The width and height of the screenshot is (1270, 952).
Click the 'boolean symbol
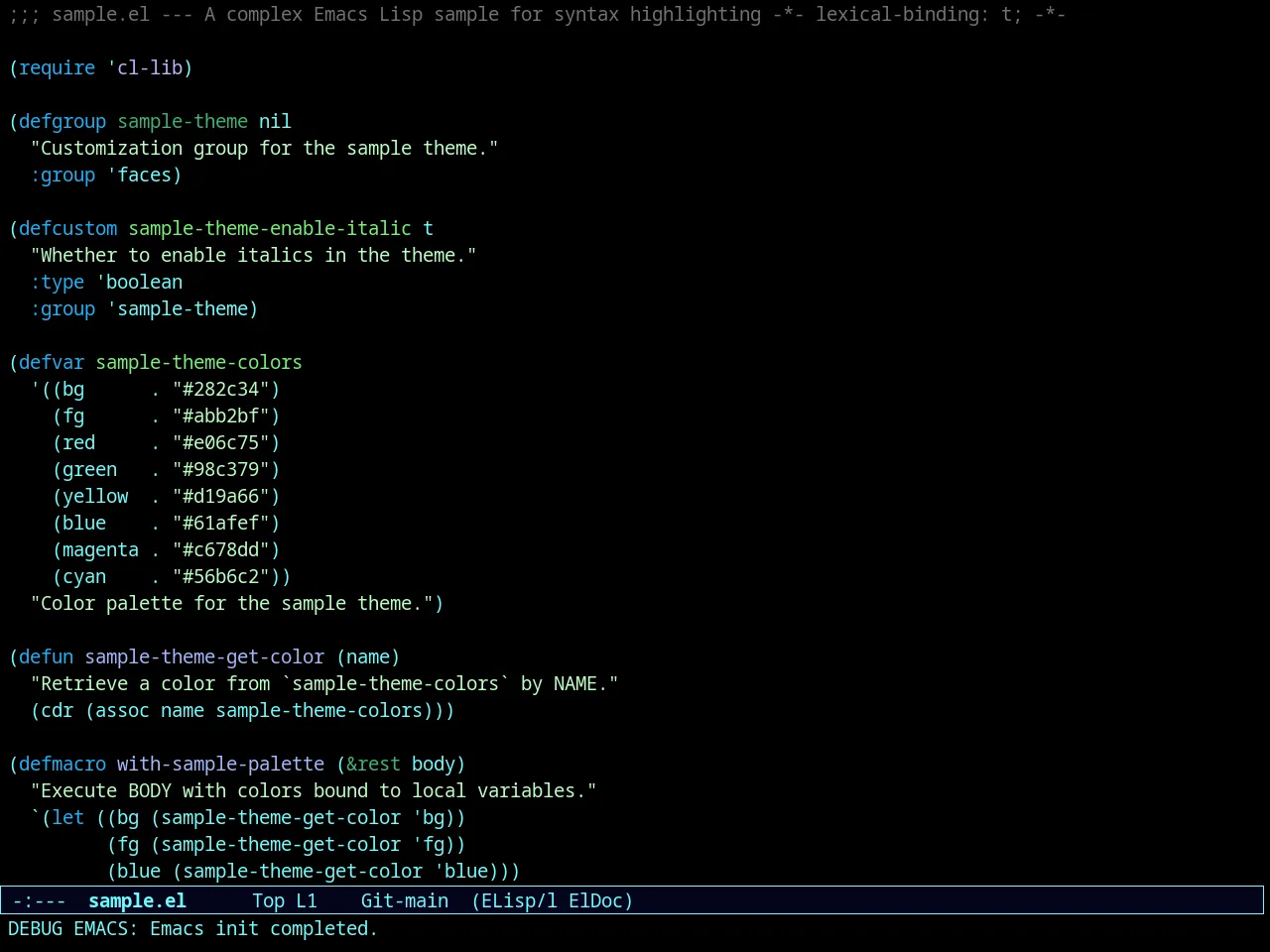coord(139,282)
